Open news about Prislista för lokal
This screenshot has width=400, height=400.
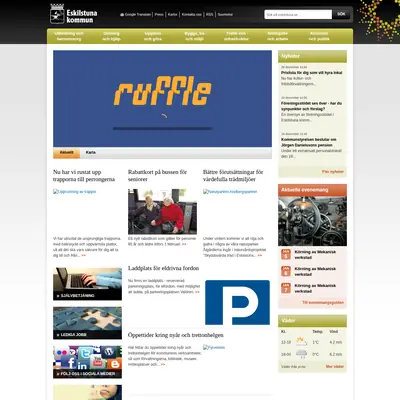(x=312, y=73)
